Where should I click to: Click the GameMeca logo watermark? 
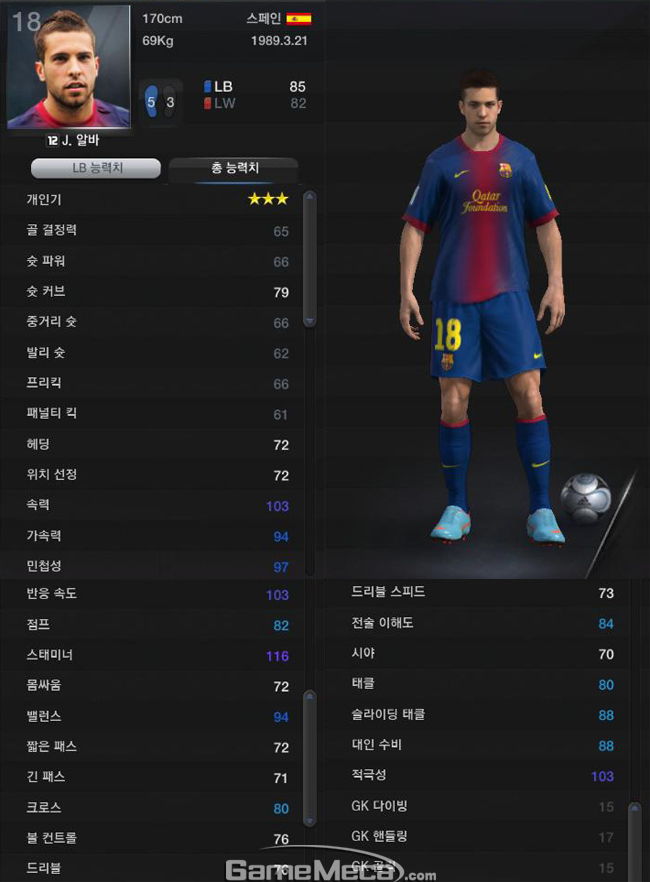pyautogui.click(x=331, y=870)
